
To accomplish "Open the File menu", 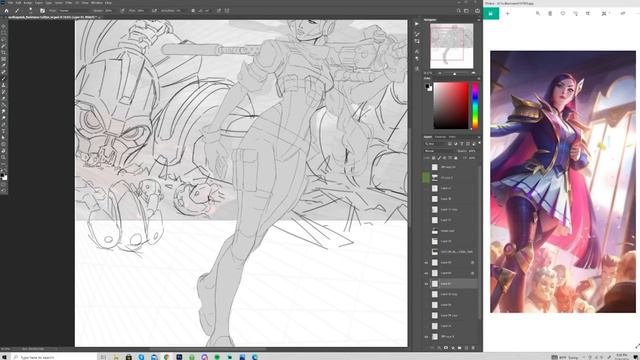I will click(11, 2).
